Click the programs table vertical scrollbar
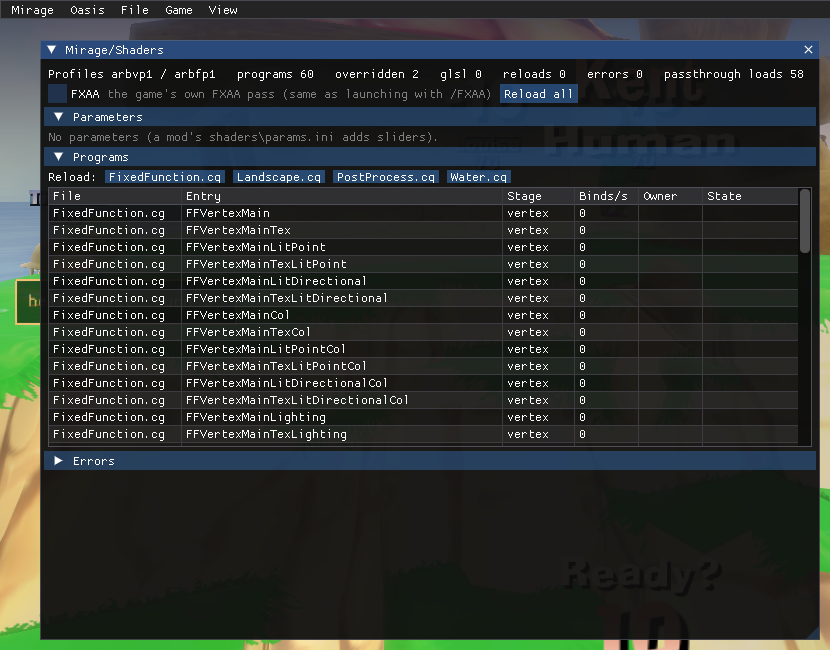Viewport: 830px width, 650px height. [x=805, y=221]
